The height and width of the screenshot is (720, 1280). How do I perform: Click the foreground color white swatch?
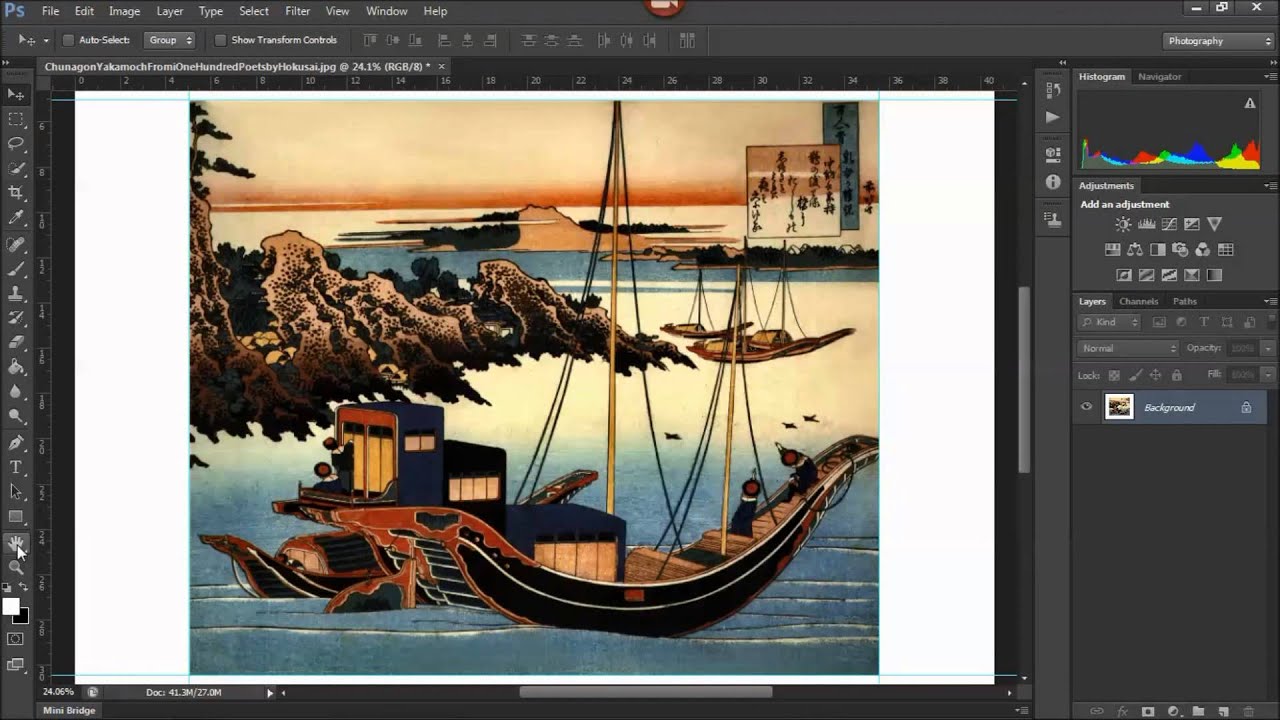(x=11, y=606)
